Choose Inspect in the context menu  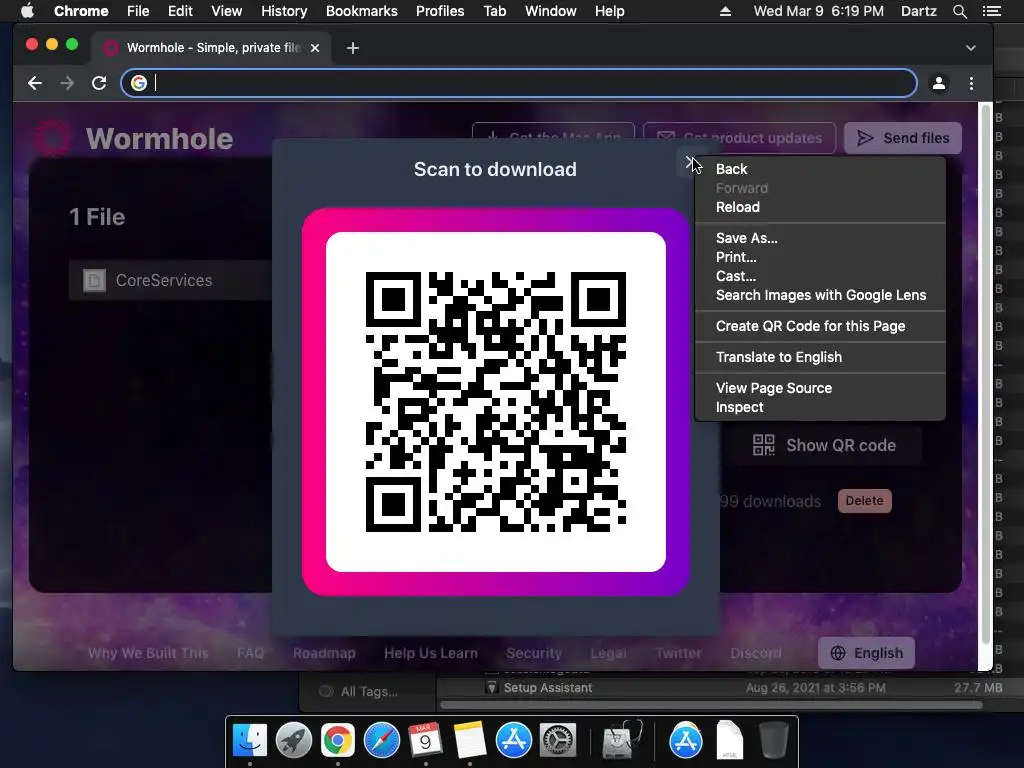(x=739, y=407)
